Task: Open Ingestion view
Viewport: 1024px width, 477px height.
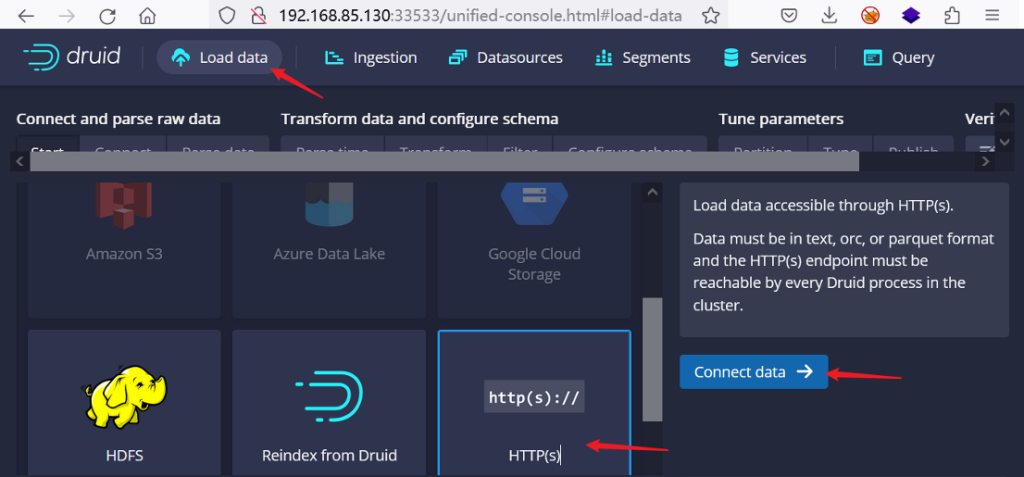Action: 371,58
